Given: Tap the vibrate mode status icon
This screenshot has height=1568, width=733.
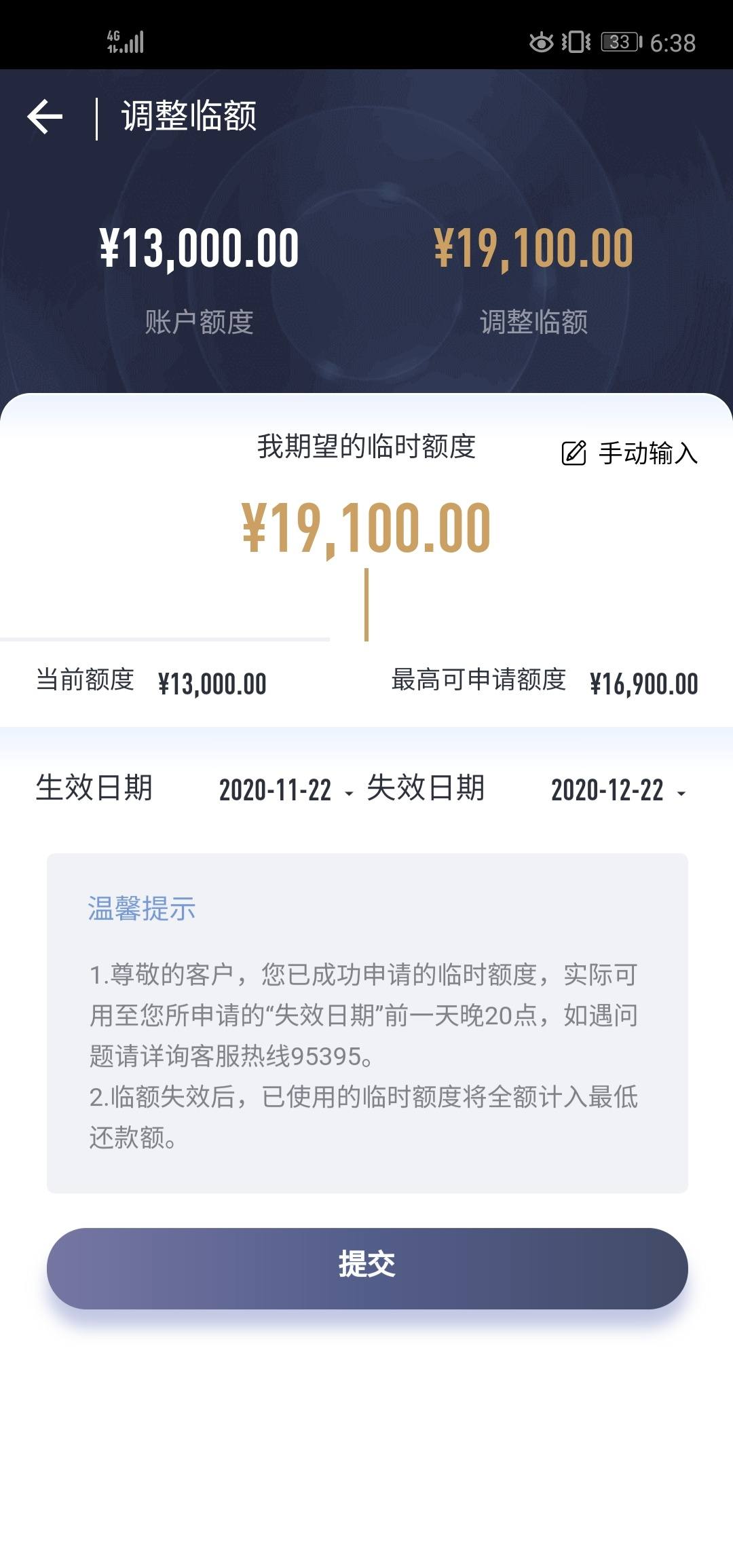Looking at the screenshot, I should pos(576,42).
